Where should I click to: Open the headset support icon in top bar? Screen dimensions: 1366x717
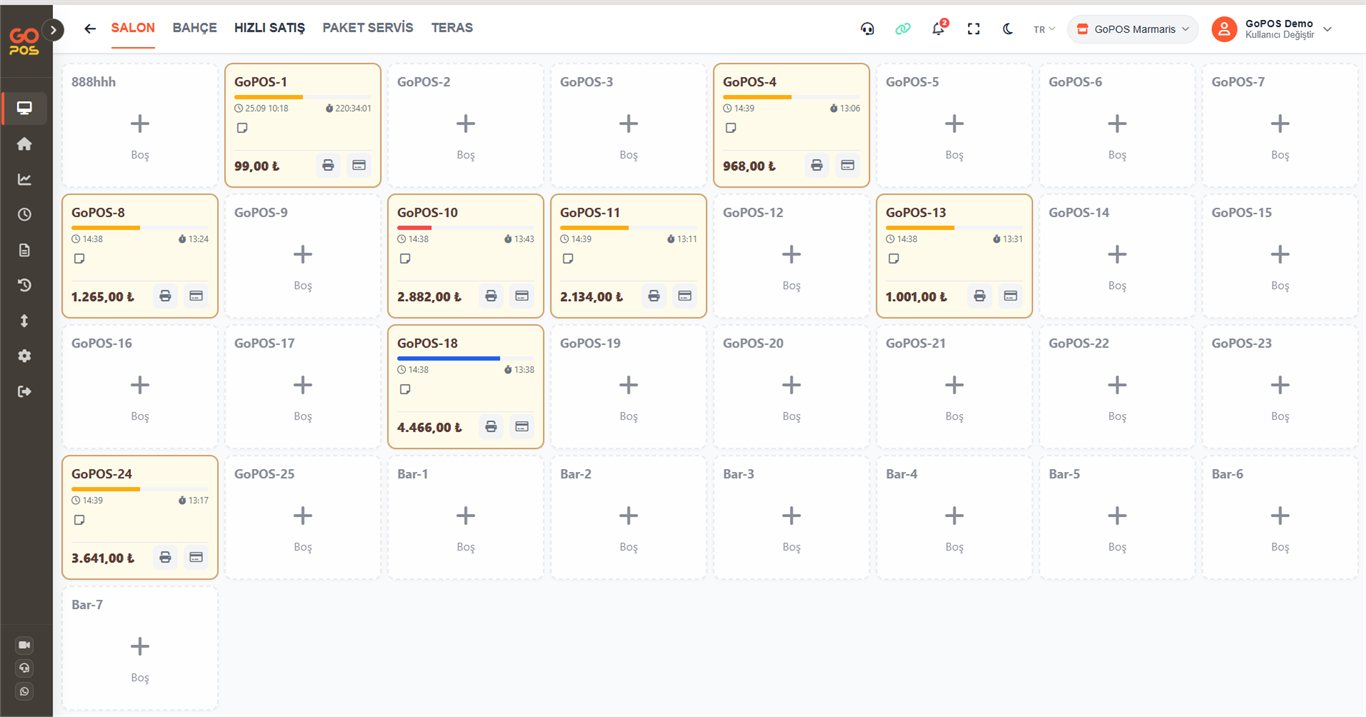[867, 29]
